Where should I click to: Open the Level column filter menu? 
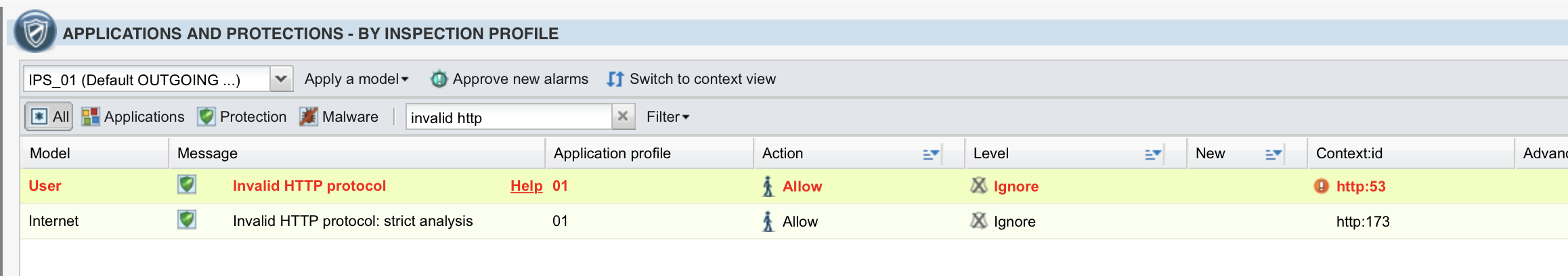click(x=1153, y=154)
